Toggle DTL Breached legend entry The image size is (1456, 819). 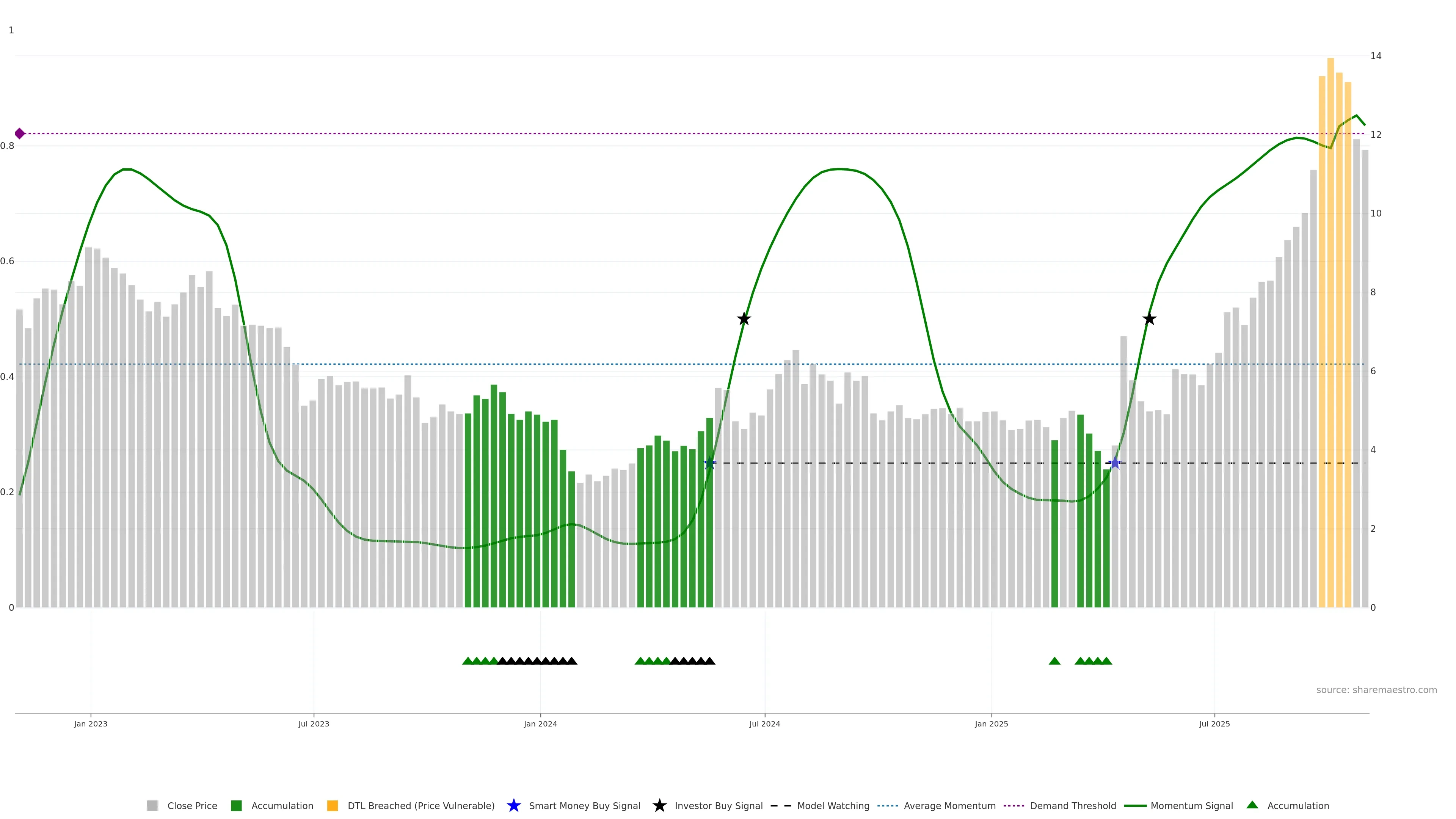pos(420,805)
